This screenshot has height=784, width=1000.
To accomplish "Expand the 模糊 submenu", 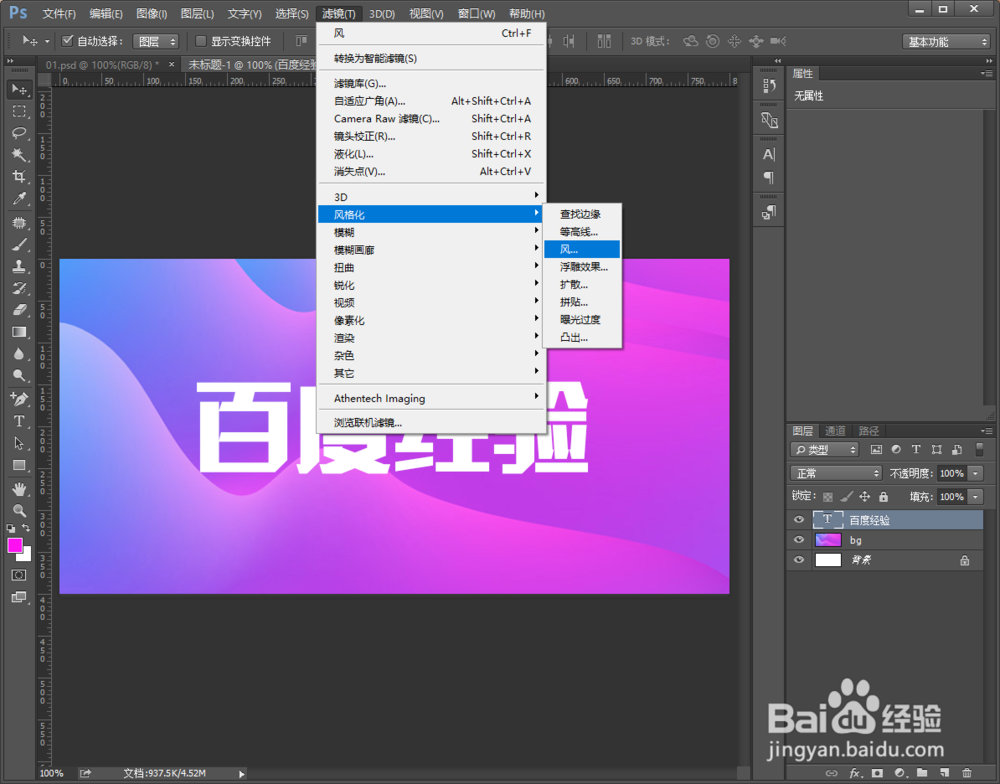I will [431, 232].
